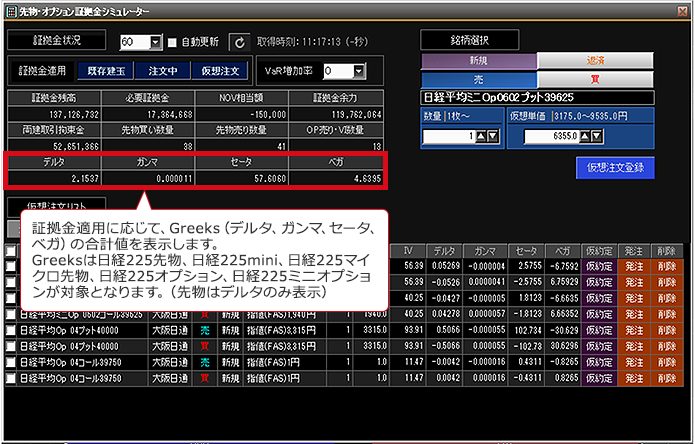
Task: Increase quantity with the 数量 up arrow
Action: click(x=481, y=136)
